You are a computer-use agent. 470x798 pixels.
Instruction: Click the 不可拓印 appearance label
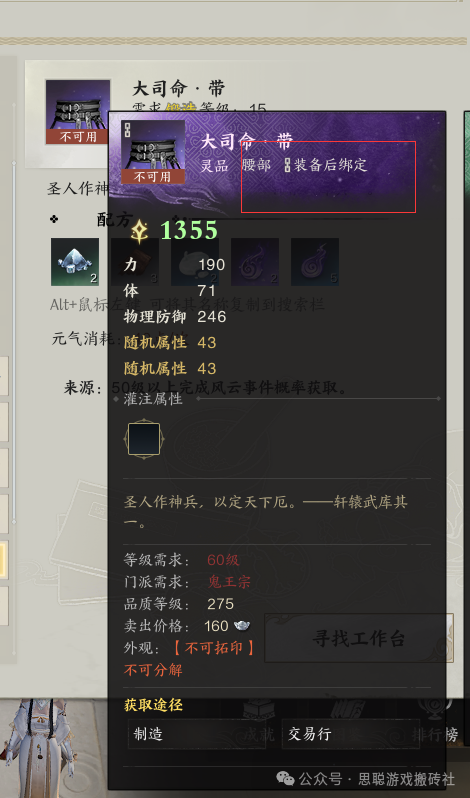[213, 648]
